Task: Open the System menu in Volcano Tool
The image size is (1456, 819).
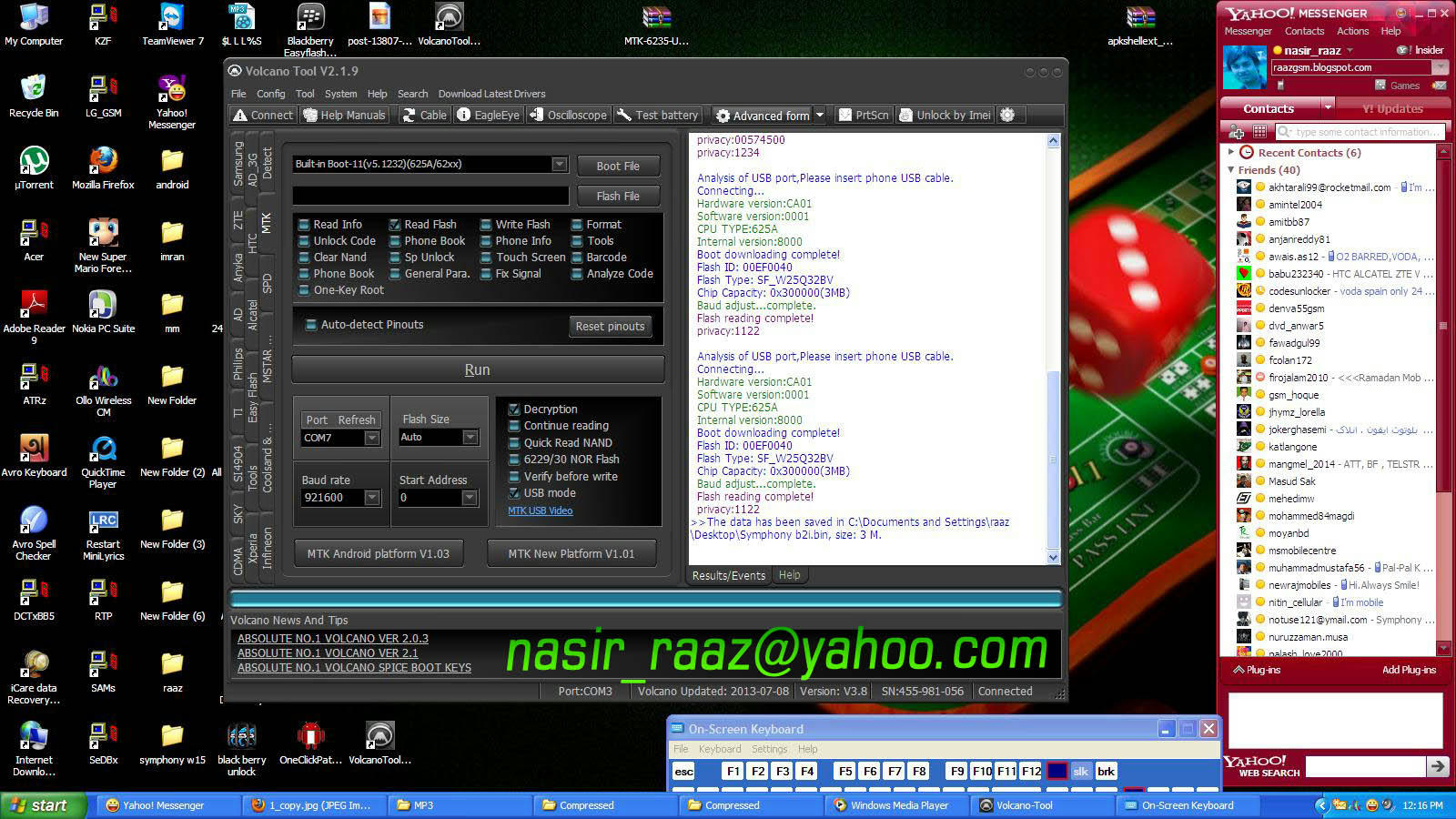Action: coord(340,94)
